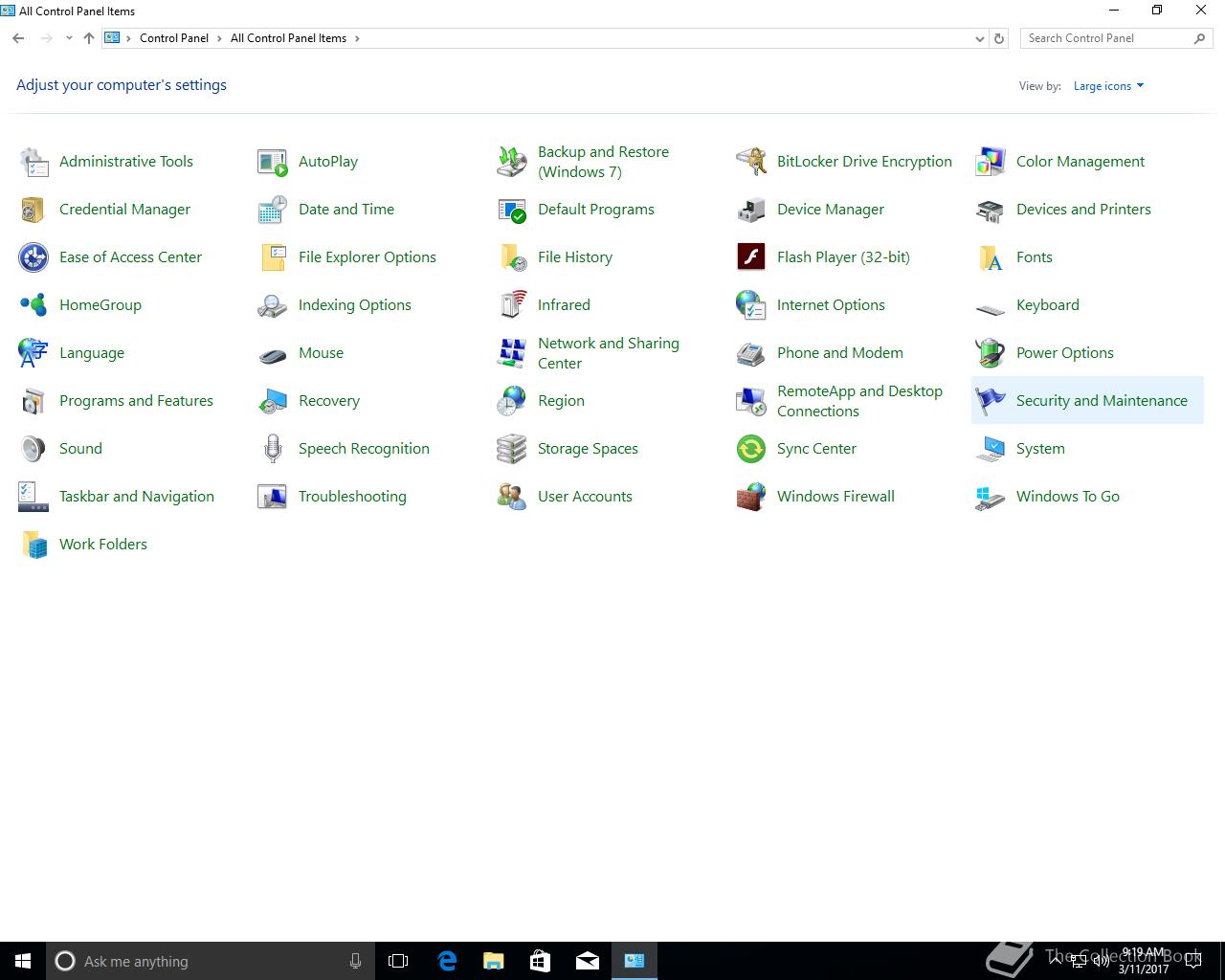Open the HomeGroup icon
This screenshot has height=980, width=1225.
pyautogui.click(x=33, y=305)
